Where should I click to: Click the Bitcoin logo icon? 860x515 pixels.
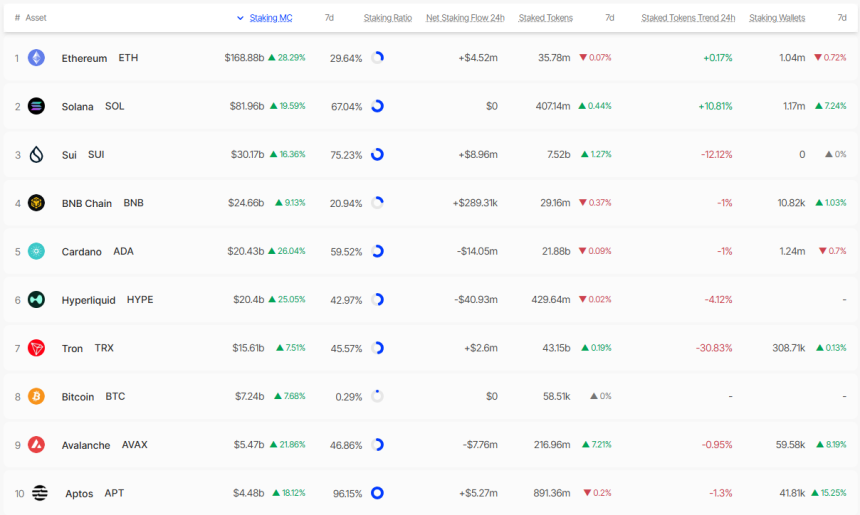[36, 396]
